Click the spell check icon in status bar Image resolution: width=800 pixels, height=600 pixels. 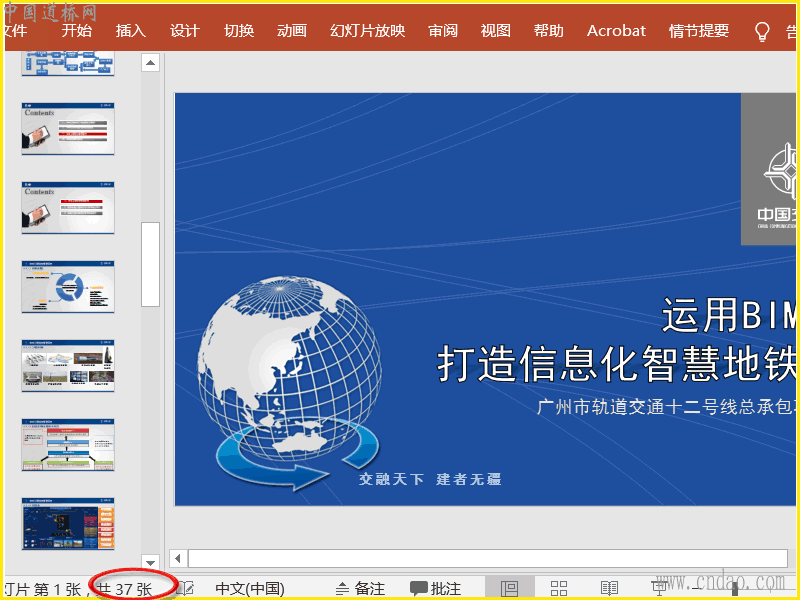186,588
